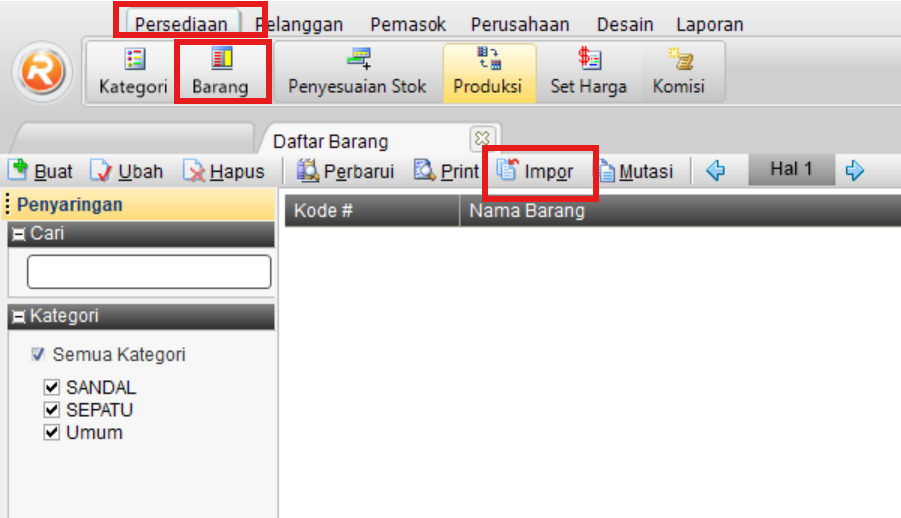Click the orange R application logo button

42,73
